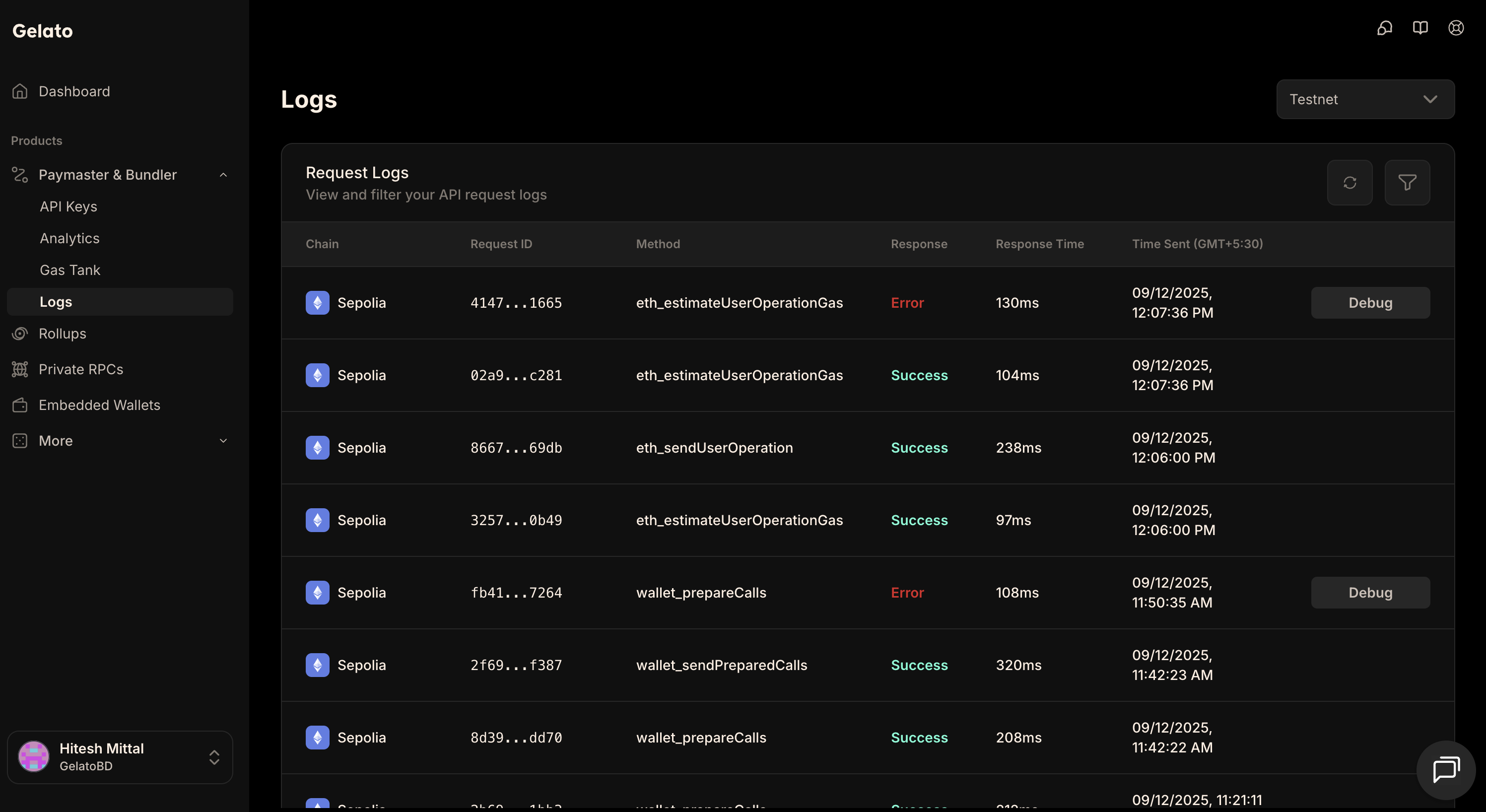The width and height of the screenshot is (1486, 812).
Task: Debug the eth_estimateUserOperationGas error request
Action: [x=1371, y=303]
